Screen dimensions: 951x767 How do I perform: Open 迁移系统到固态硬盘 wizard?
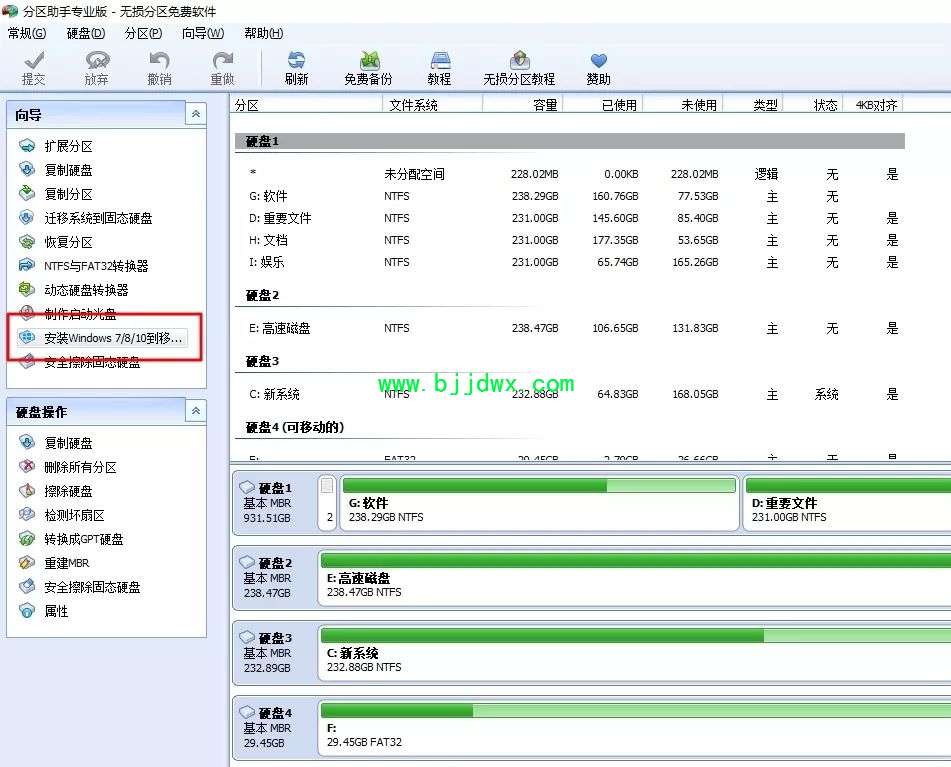(x=86, y=218)
